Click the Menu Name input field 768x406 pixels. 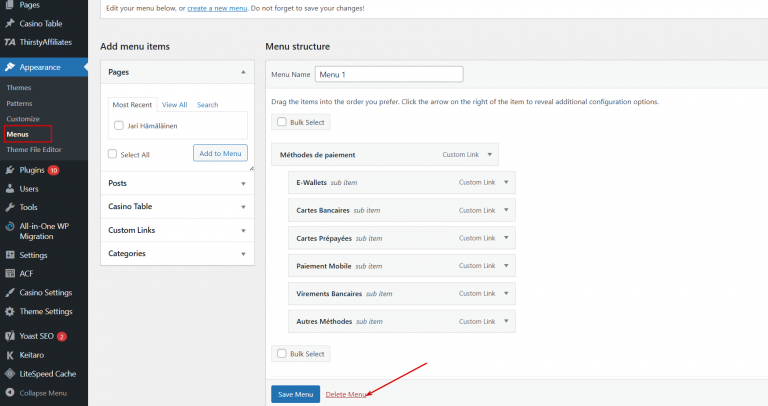388,74
